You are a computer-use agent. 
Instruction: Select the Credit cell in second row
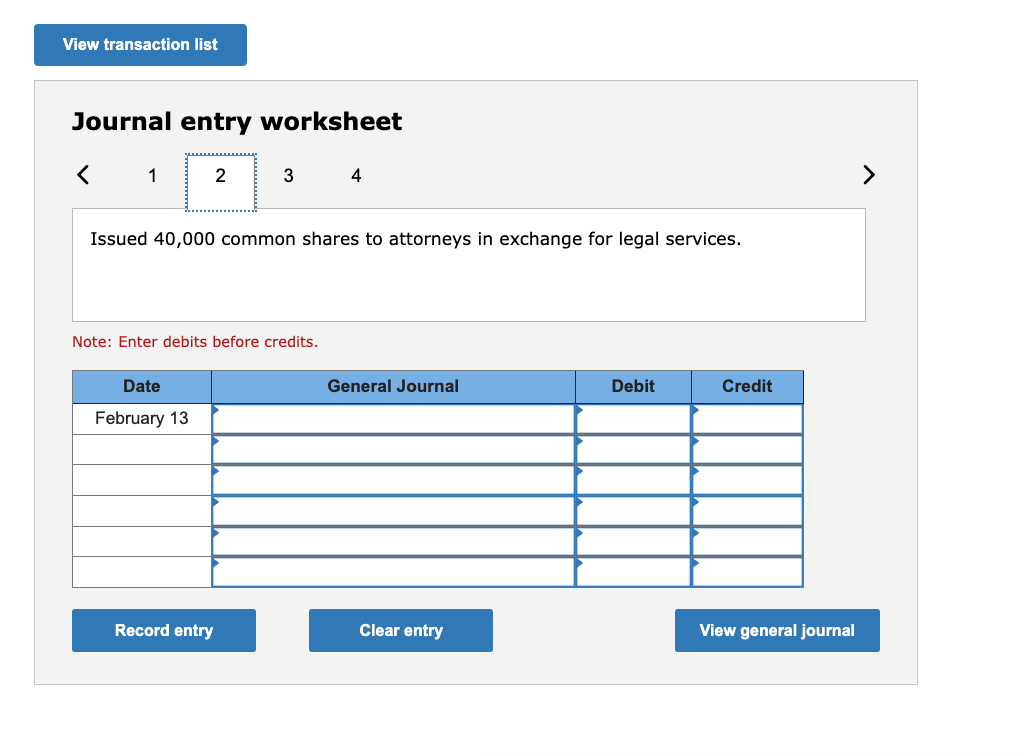coord(747,450)
